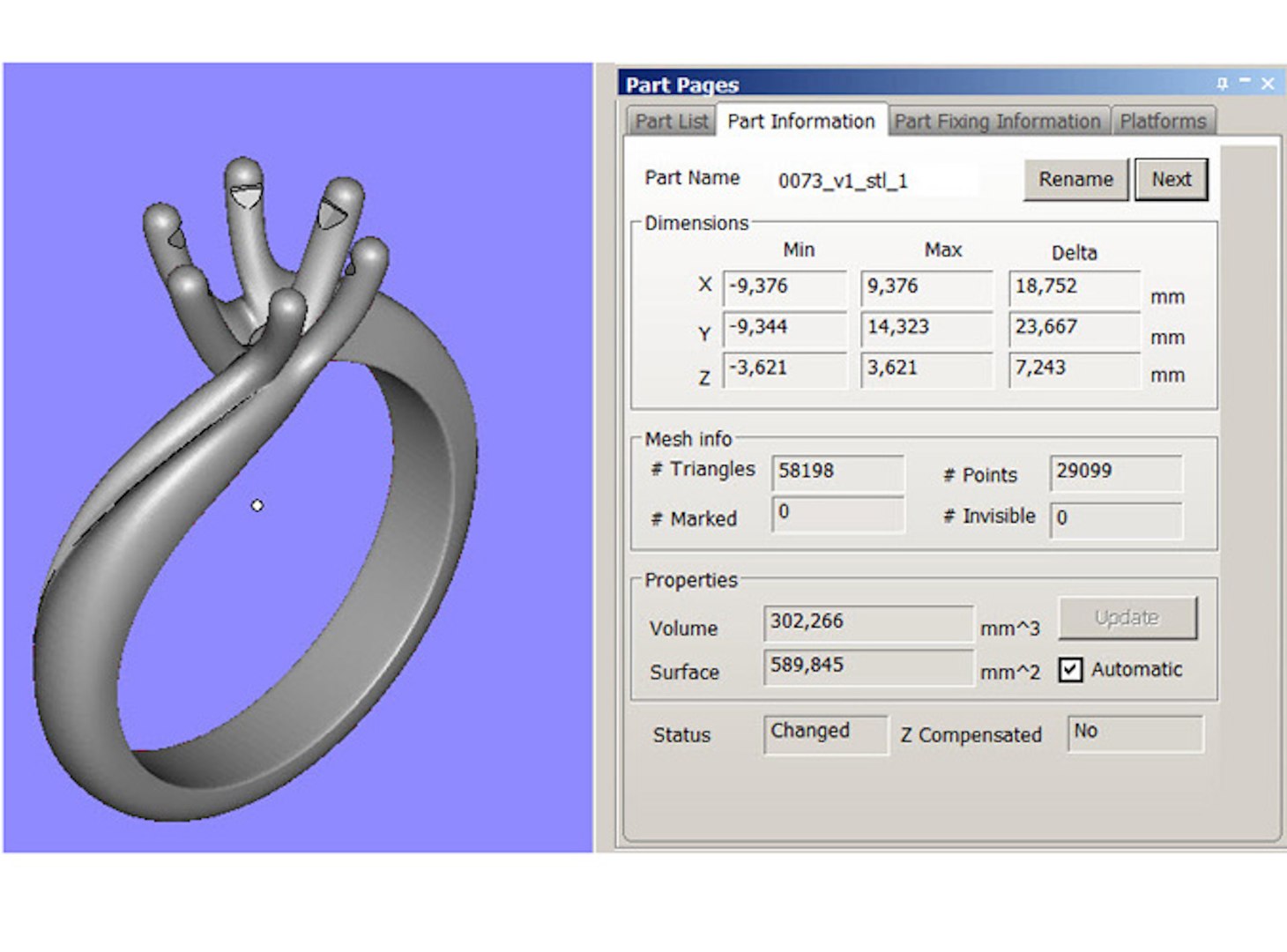The height and width of the screenshot is (952, 1287).
Task: Click the X Min value field
Action: pos(785,287)
